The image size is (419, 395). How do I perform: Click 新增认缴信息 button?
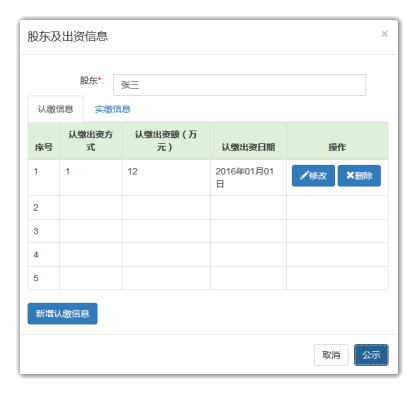62,313
